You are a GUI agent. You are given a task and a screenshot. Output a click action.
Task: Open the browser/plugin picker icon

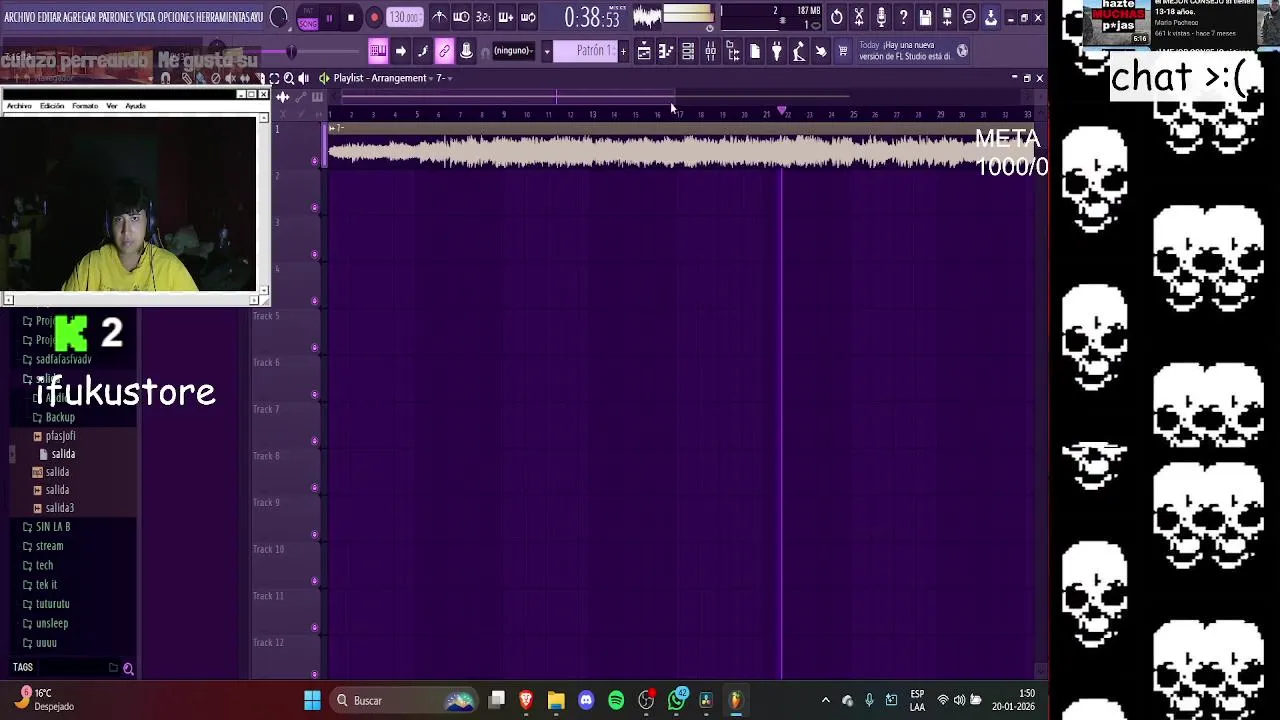(733, 51)
